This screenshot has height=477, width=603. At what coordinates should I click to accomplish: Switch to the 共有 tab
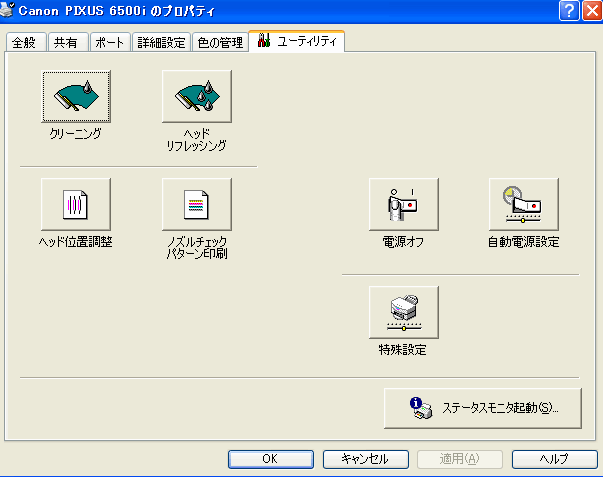68,42
